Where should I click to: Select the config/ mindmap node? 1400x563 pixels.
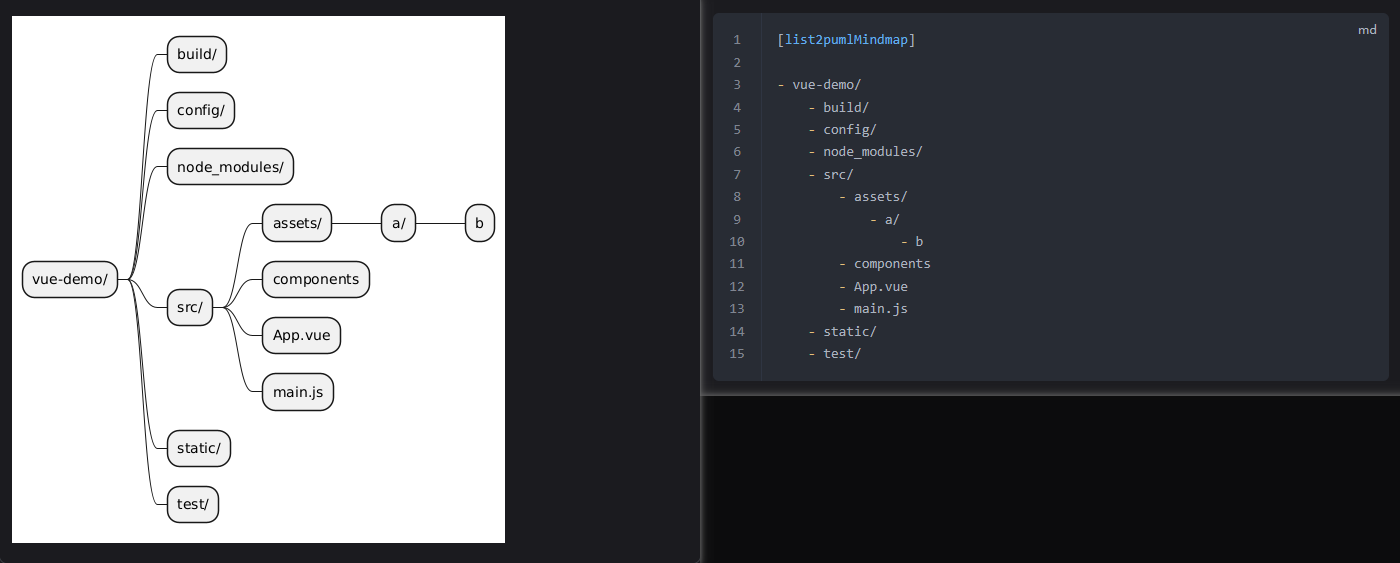200,110
